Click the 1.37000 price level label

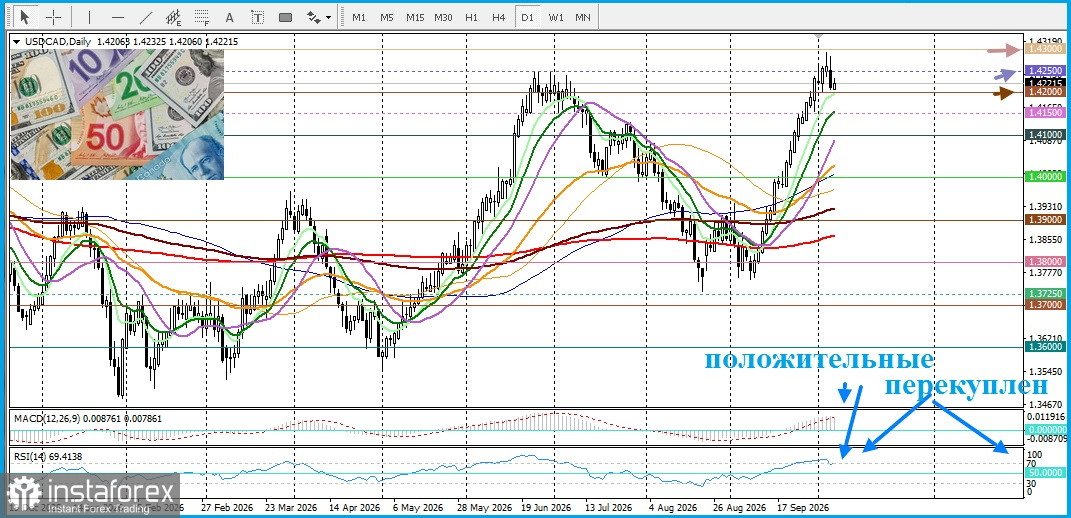point(1044,305)
